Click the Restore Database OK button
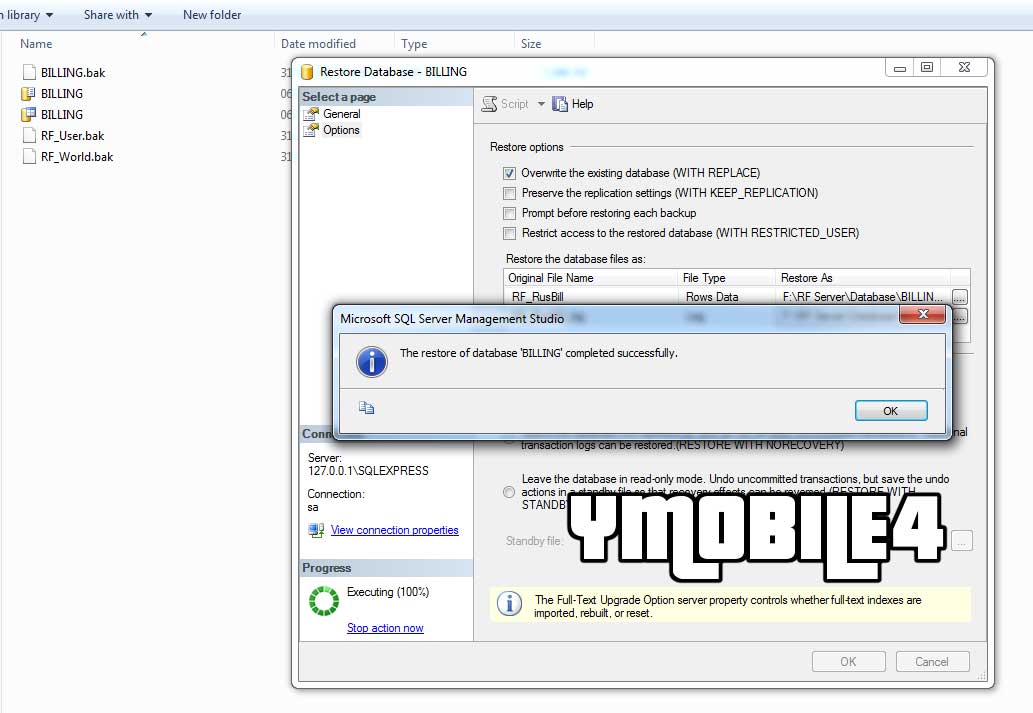Image resolution: width=1033 pixels, height=713 pixels. 849,662
